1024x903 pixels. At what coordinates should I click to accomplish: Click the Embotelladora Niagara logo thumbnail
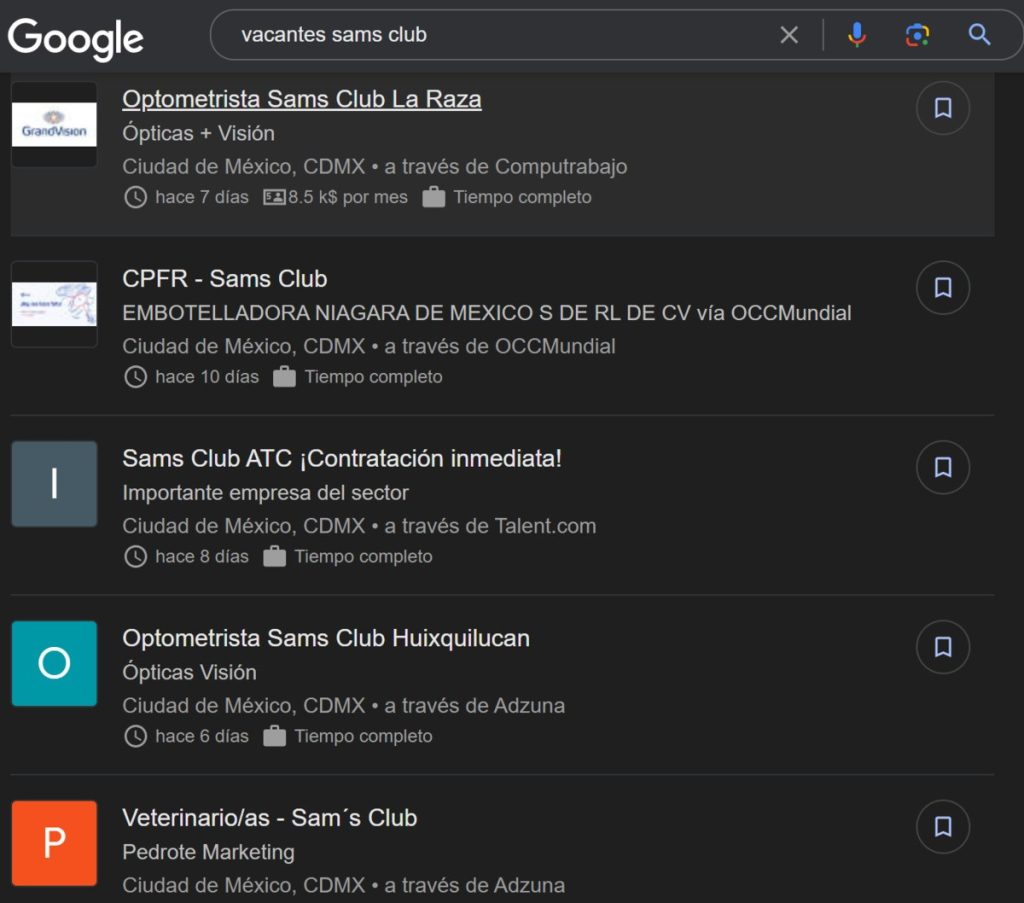54,304
